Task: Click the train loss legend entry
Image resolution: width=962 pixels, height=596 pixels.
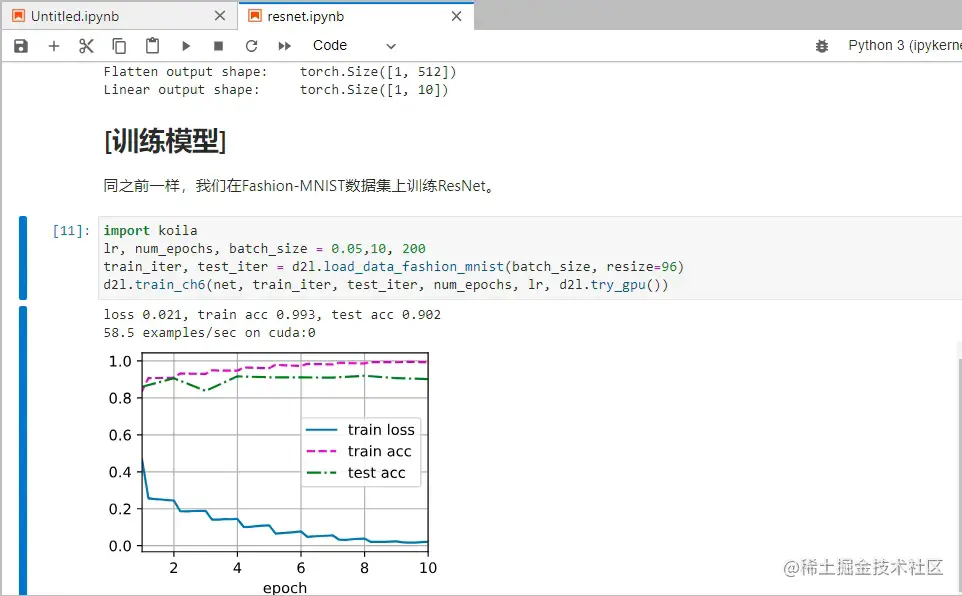Action: coord(361,430)
